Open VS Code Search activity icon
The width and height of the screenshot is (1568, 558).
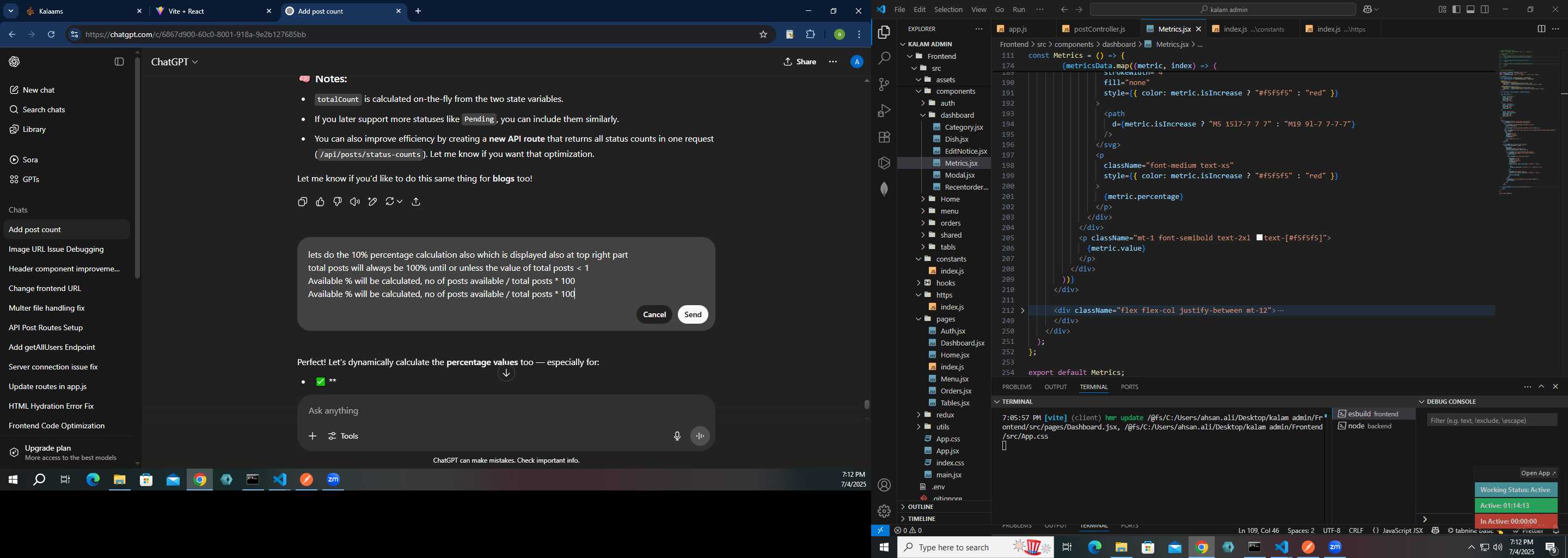884,58
